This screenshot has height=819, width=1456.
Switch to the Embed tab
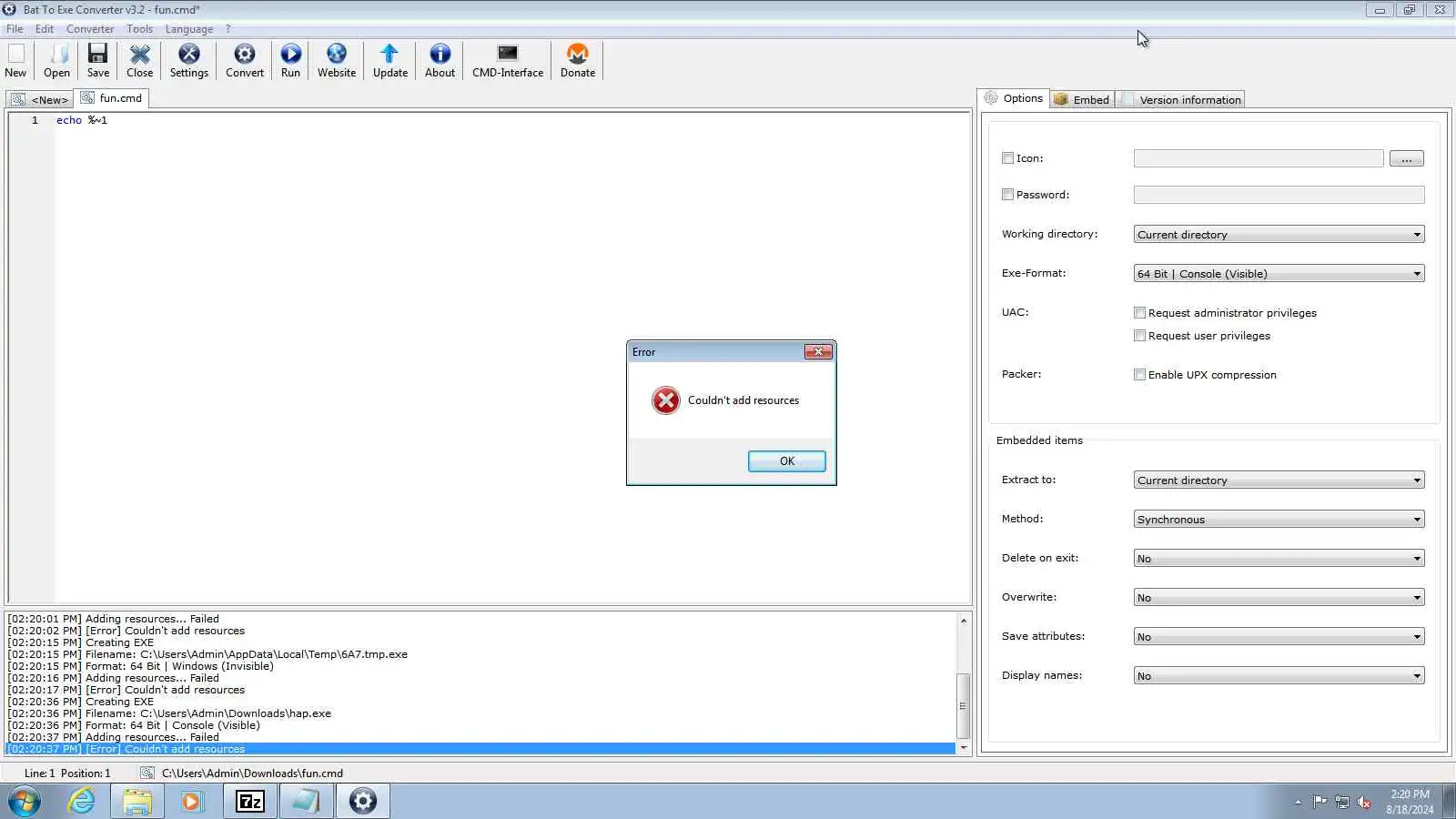(1083, 99)
